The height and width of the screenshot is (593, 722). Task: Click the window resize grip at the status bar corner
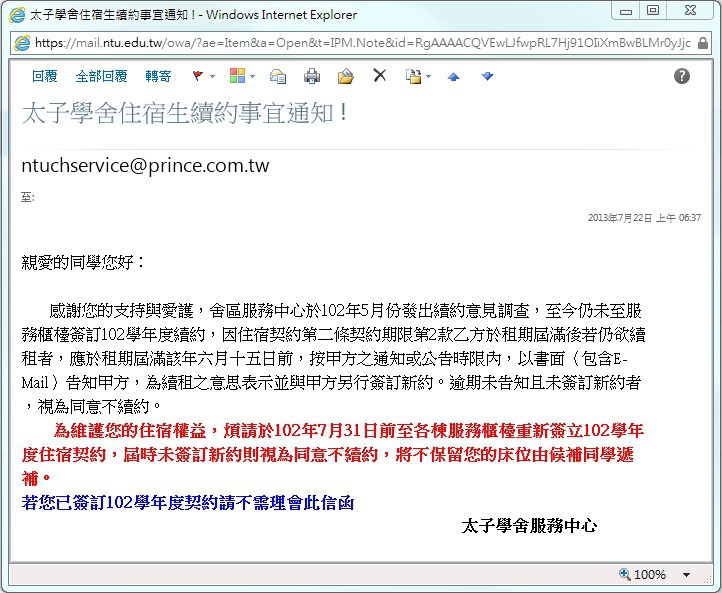tap(708, 579)
